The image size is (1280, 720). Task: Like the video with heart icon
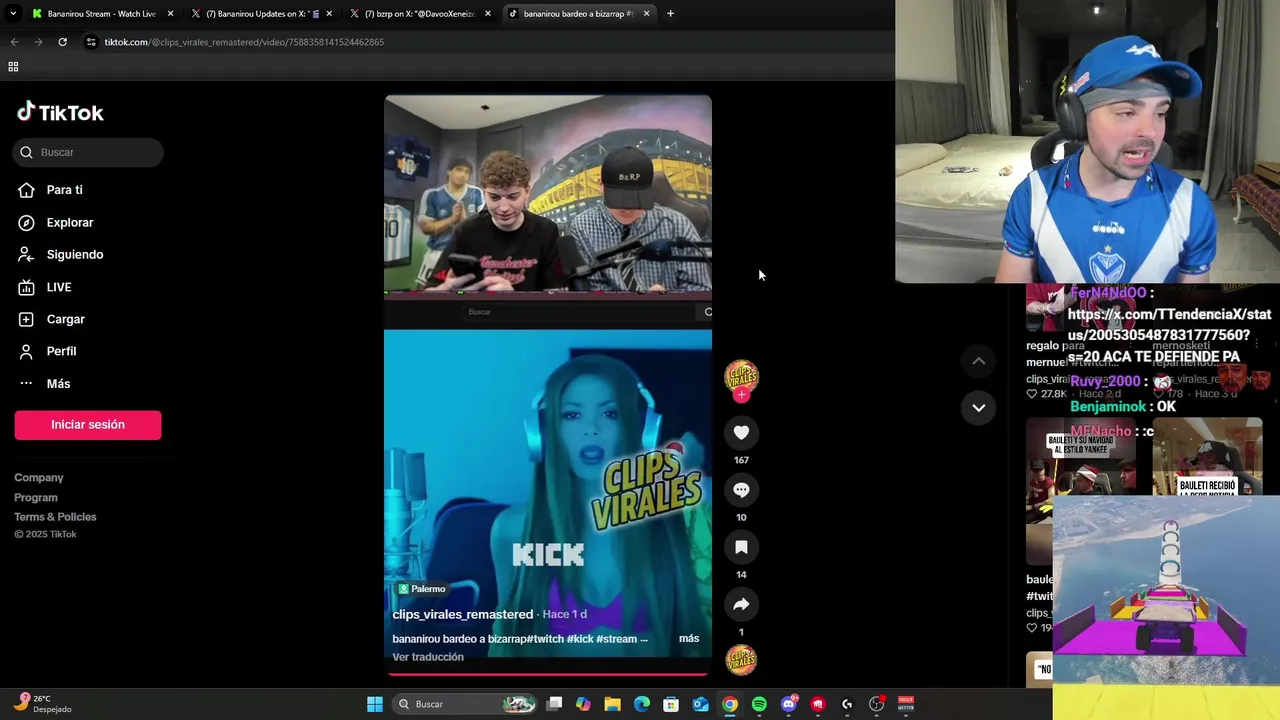pos(741,433)
